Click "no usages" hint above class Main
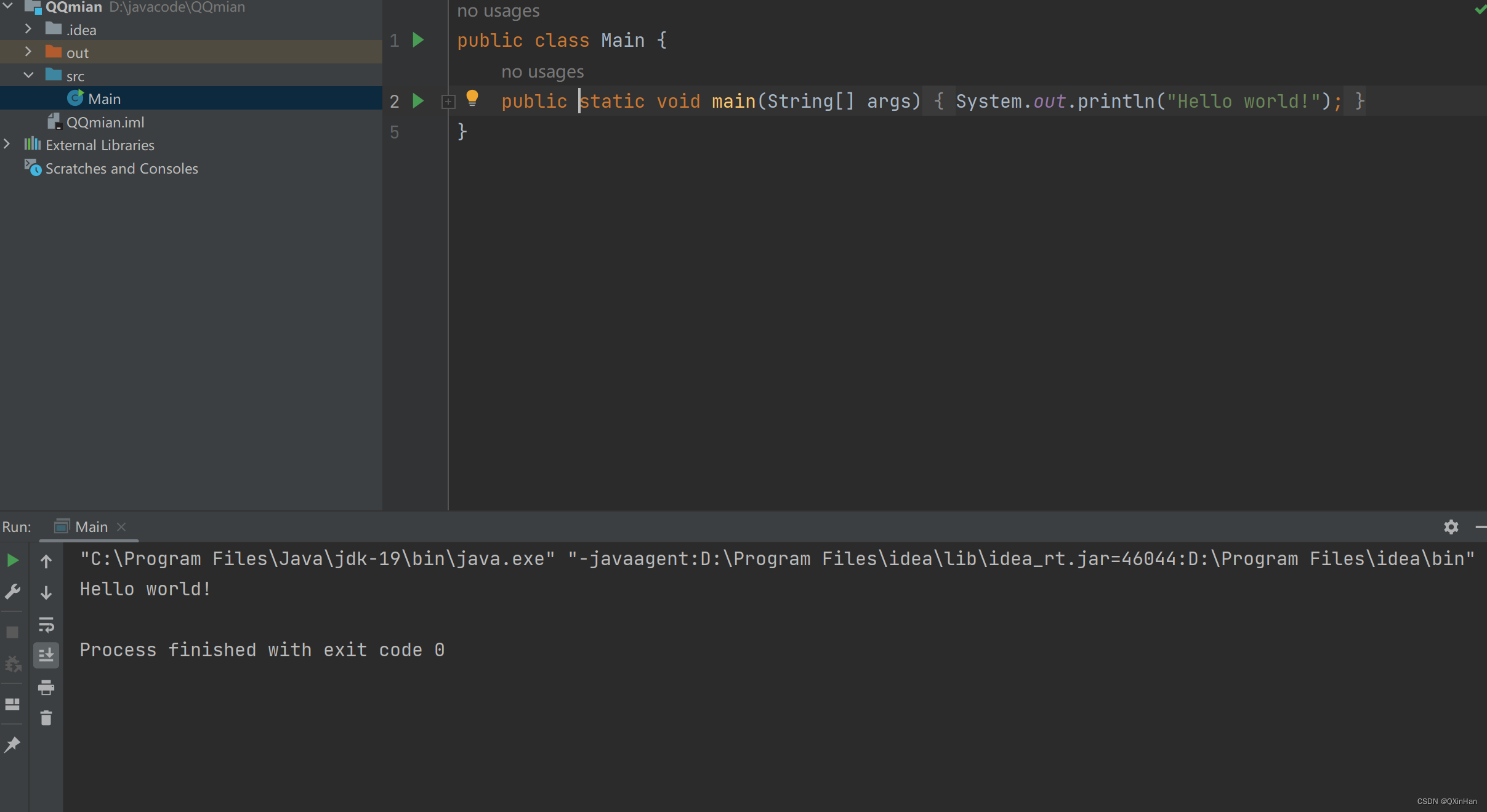1487x812 pixels. click(498, 10)
